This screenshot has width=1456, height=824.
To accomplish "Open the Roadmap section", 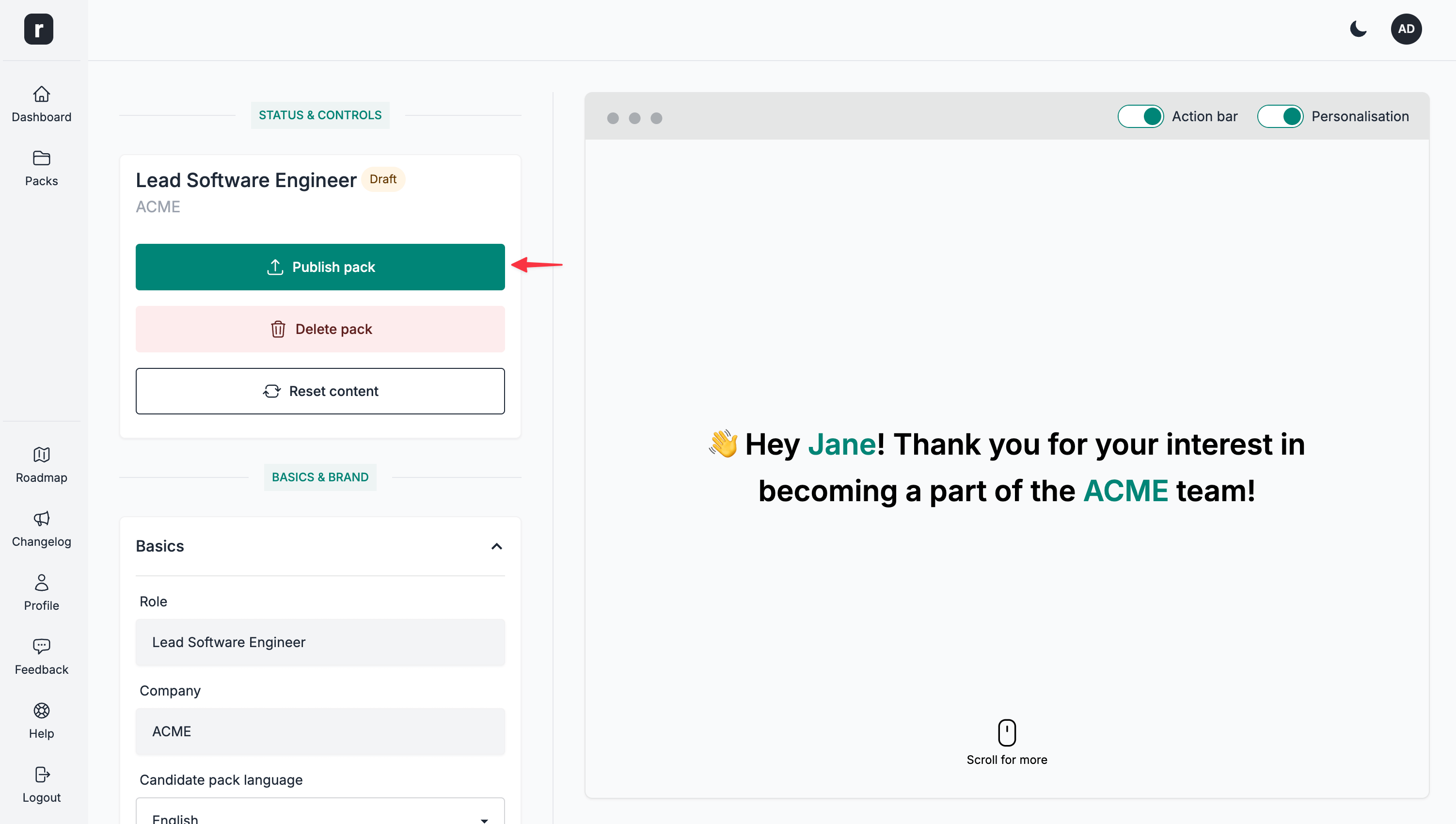I will click(x=41, y=464).
